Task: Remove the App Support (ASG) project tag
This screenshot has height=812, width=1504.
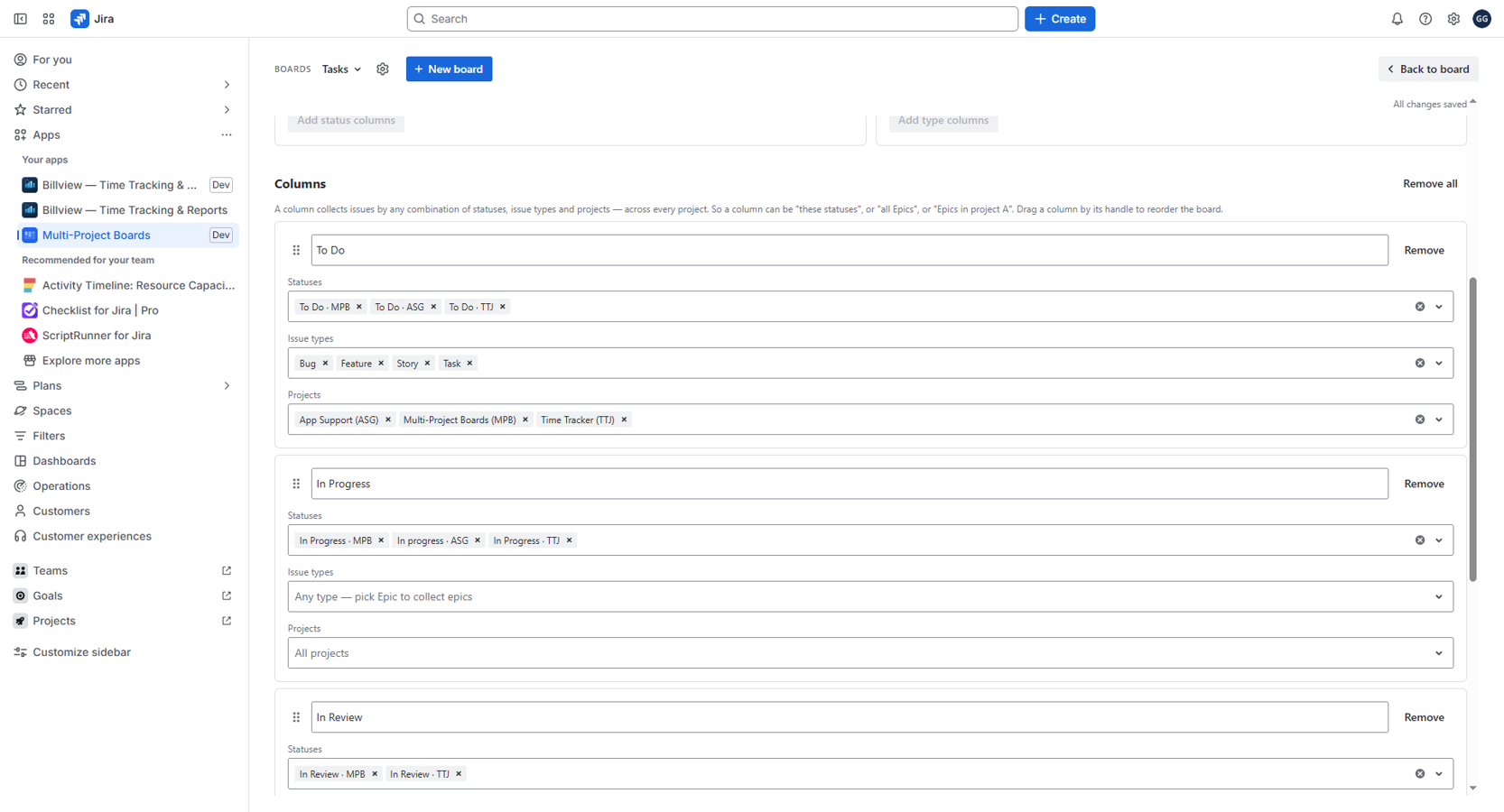Action: point(388,420)
